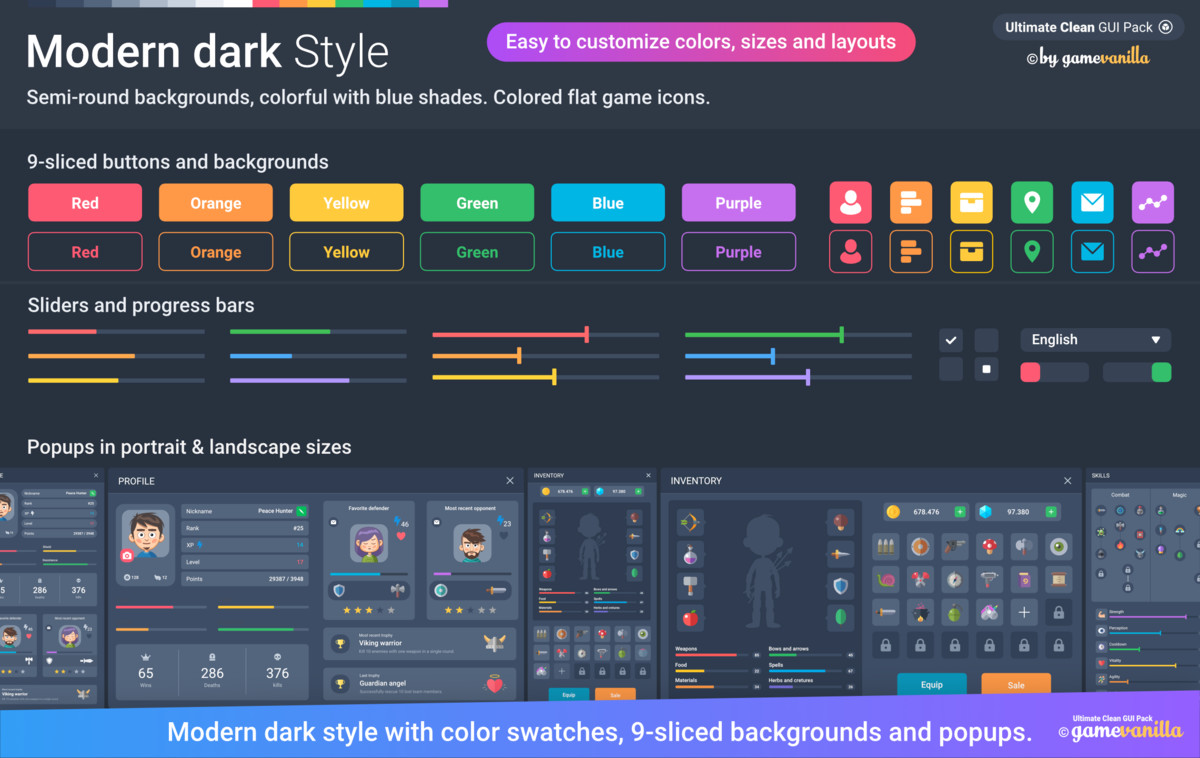
Task: Select the outlined green location pin icon
Action: (1032, 251)
